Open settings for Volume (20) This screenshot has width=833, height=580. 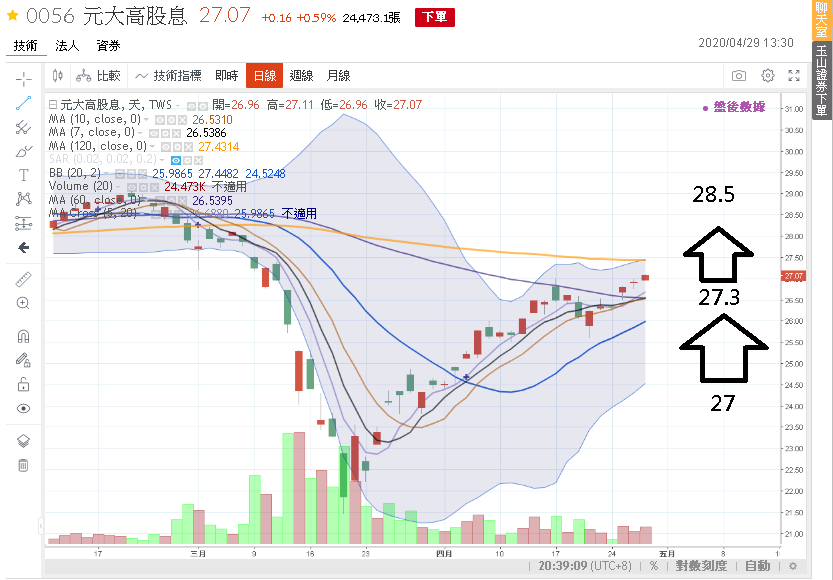click(143, 187)
